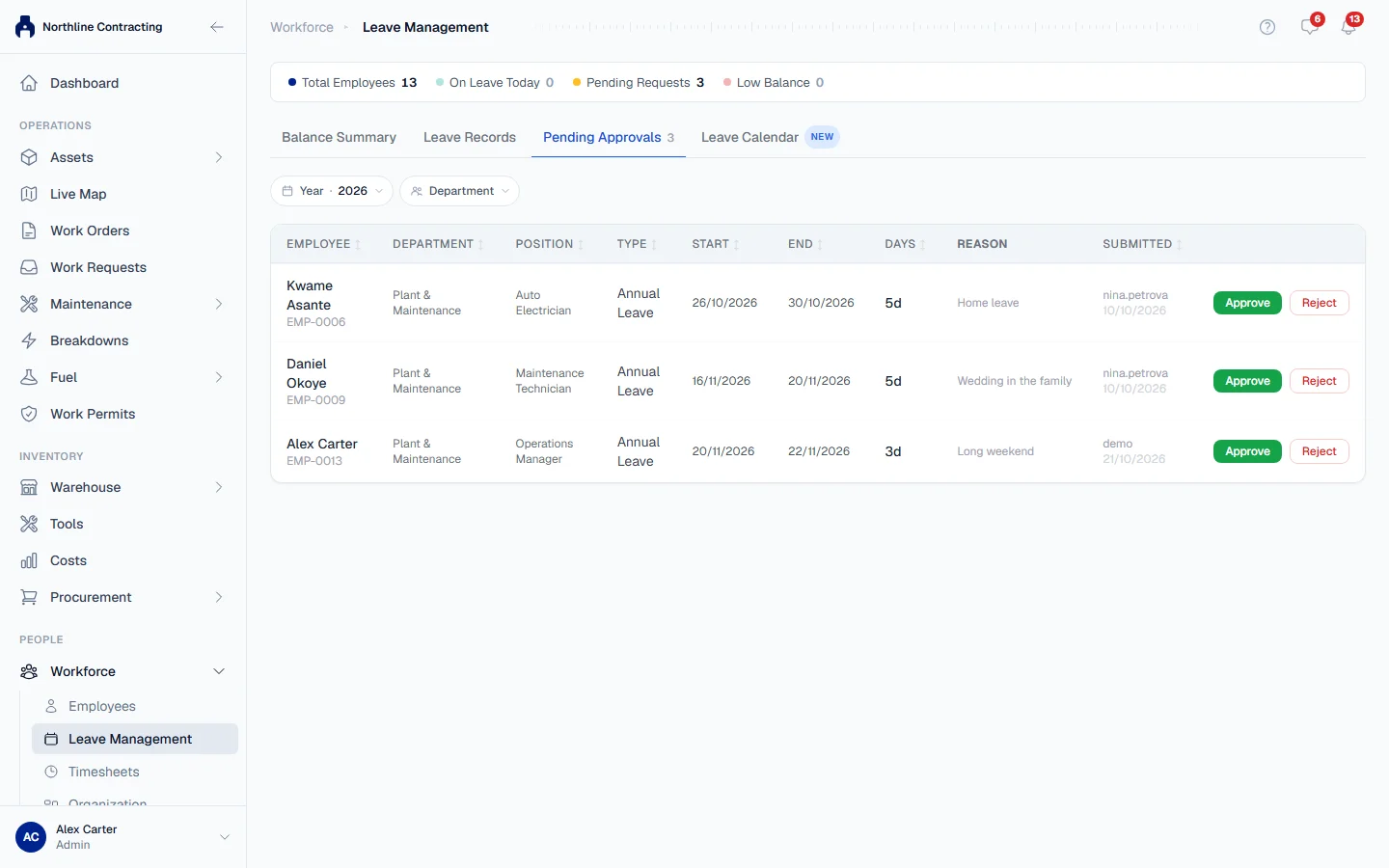Expand the Procurement submenu chevron
The image size is (1389, 868).
[219, 597]
